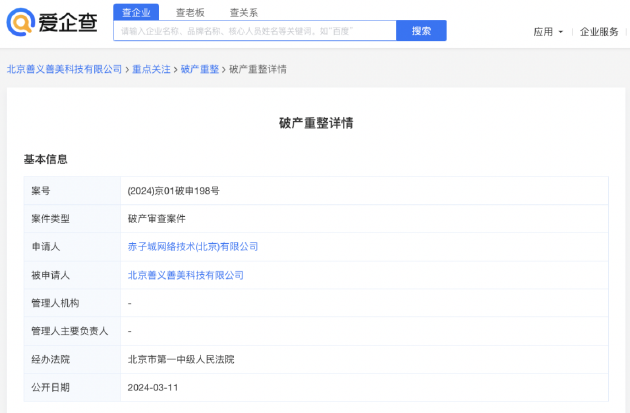Screen dimensions: 630x413
Task: Click the 案号 row label
Action: (x=41, y=191)
